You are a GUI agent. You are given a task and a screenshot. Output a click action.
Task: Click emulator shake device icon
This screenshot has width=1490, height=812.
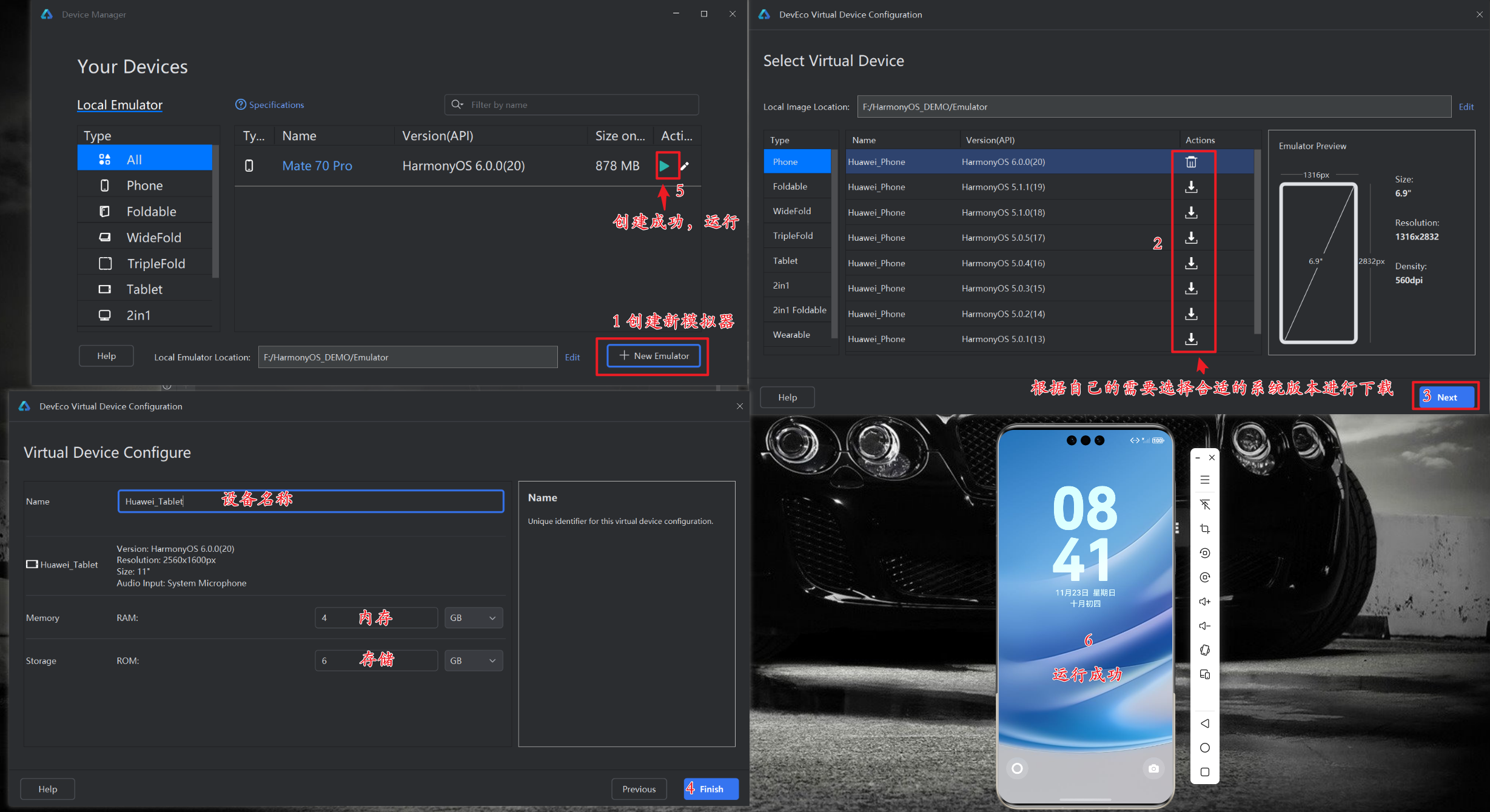click(1204, 650)
